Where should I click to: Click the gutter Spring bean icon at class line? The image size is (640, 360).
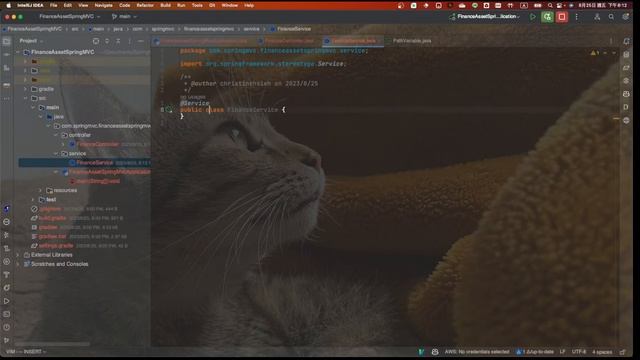[x=169, y=110]
